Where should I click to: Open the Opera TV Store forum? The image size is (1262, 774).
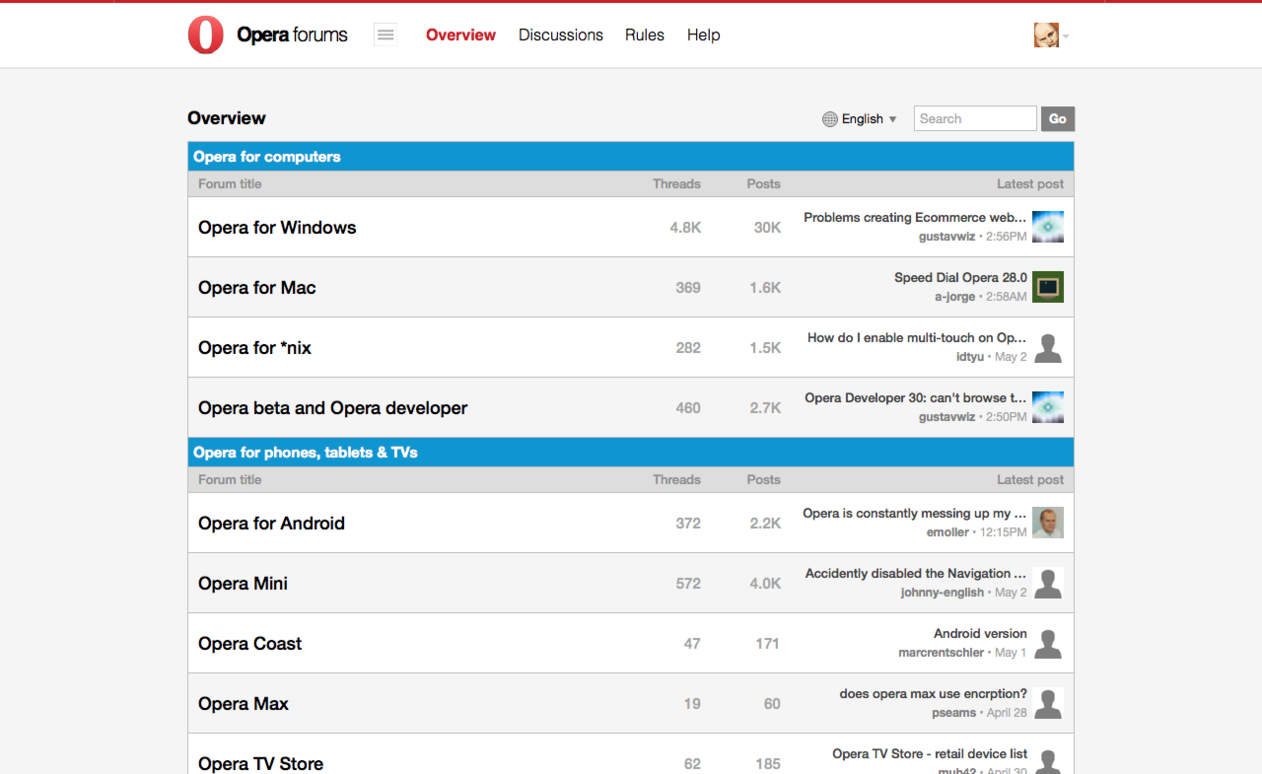click(261, 764)
